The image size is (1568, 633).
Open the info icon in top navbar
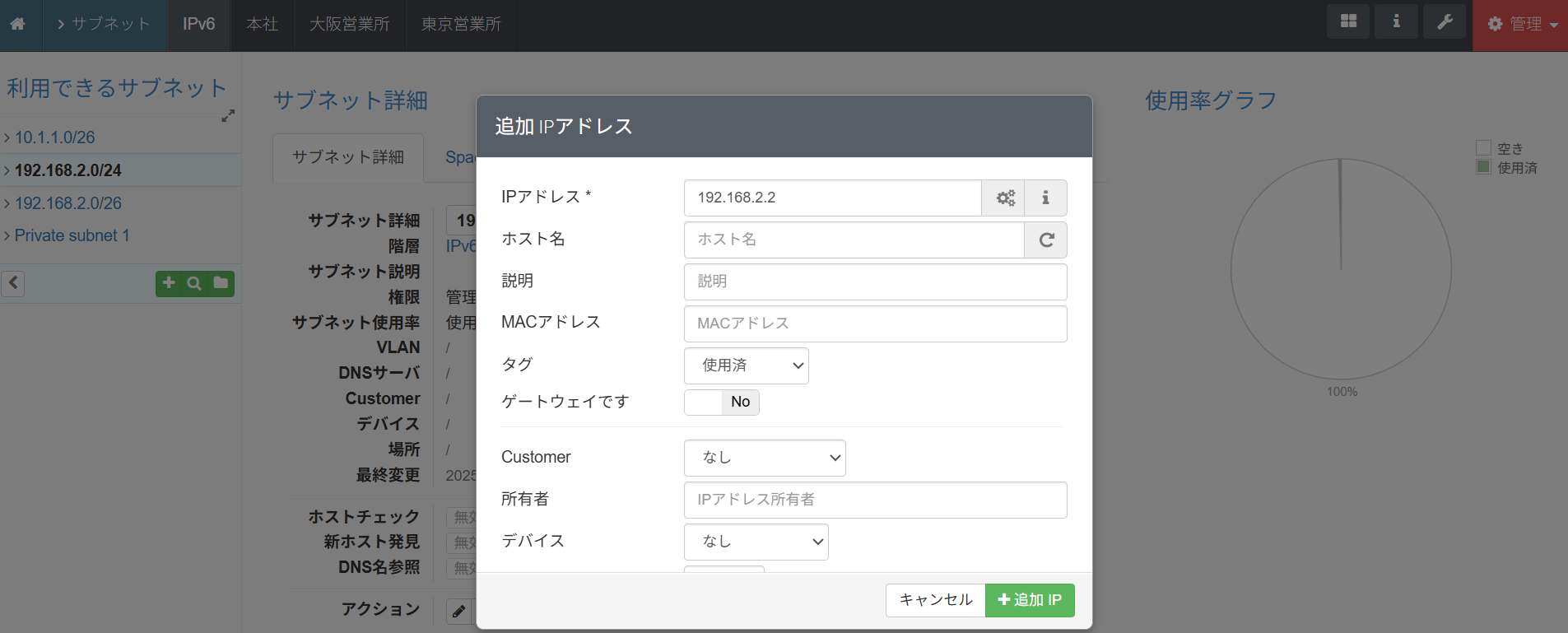coord(1396,21)
